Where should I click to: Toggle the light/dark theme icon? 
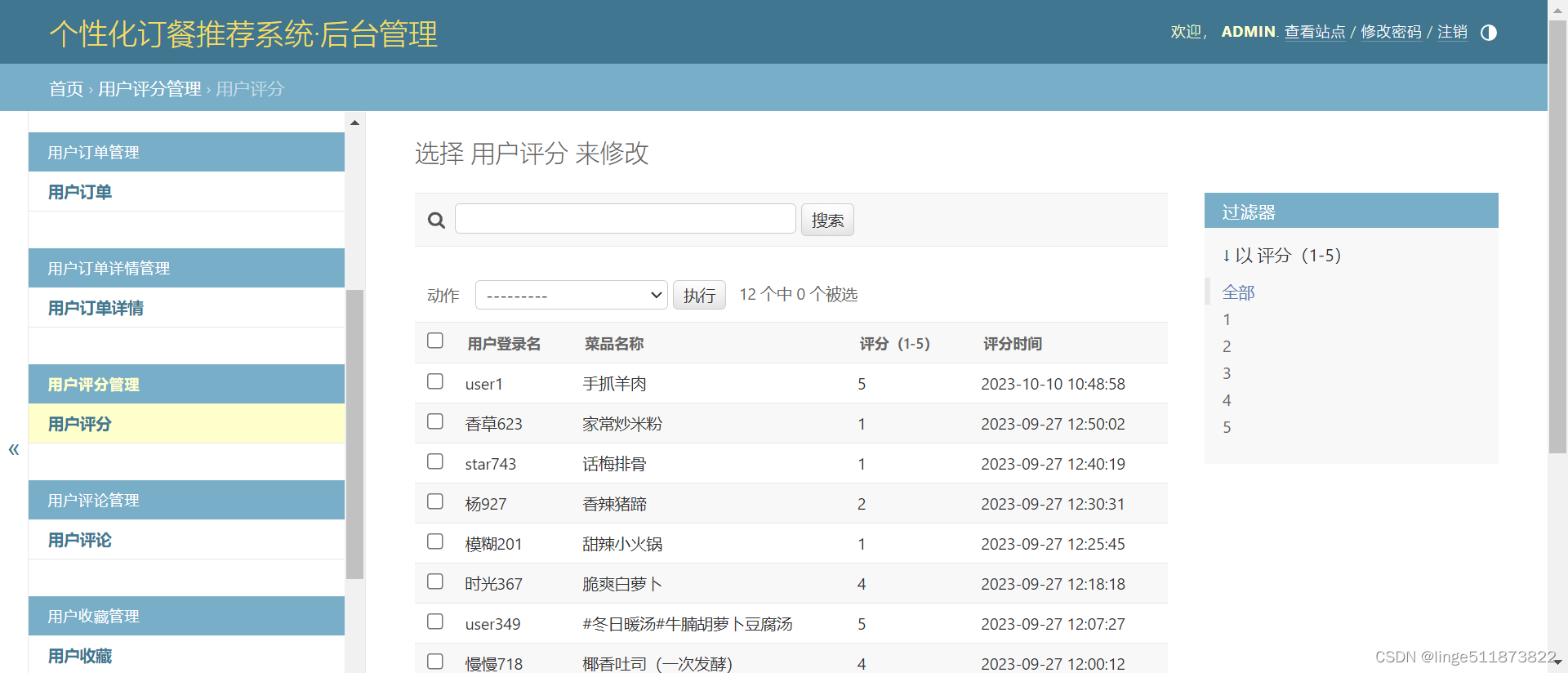point(1489,33)
